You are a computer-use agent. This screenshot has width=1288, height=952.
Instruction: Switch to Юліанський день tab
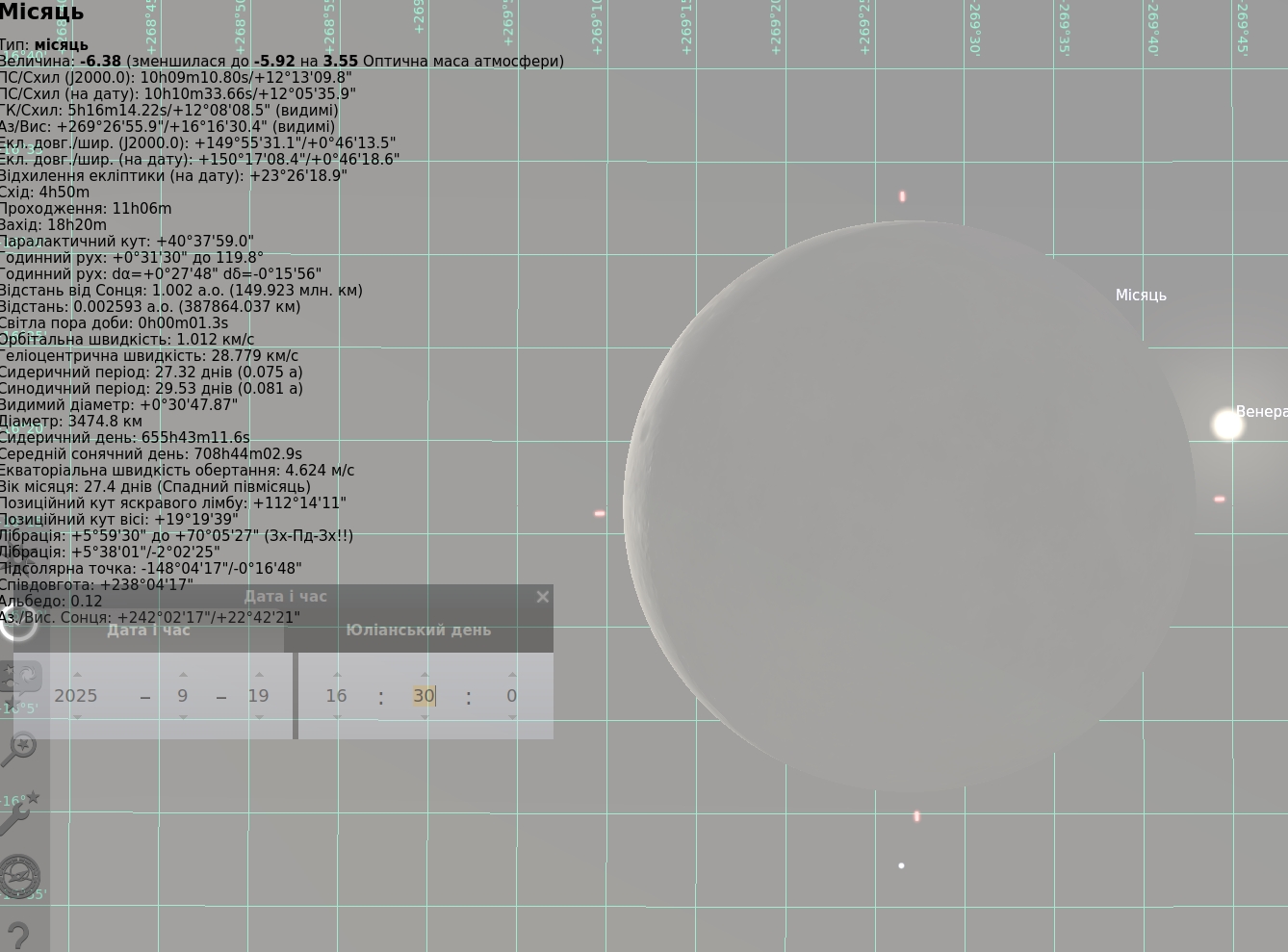tap(419, 630)
